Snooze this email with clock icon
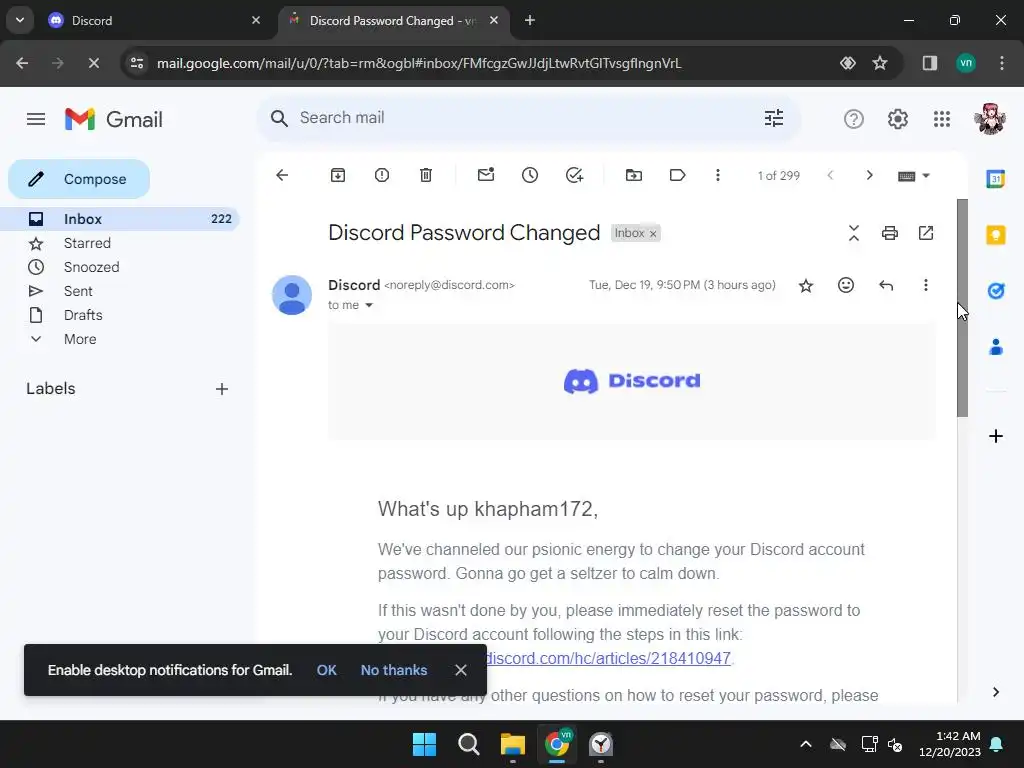Image resolution: width=1024 pixels, height=768 pixels. pos(530,175)
